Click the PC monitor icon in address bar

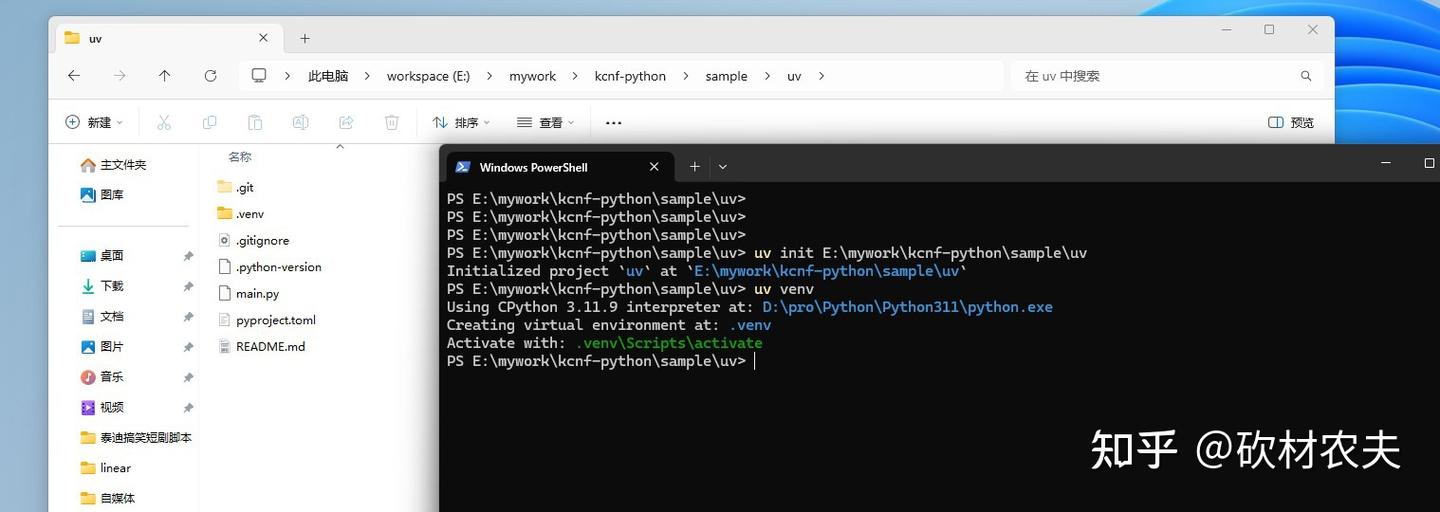[x=259, y=76]
